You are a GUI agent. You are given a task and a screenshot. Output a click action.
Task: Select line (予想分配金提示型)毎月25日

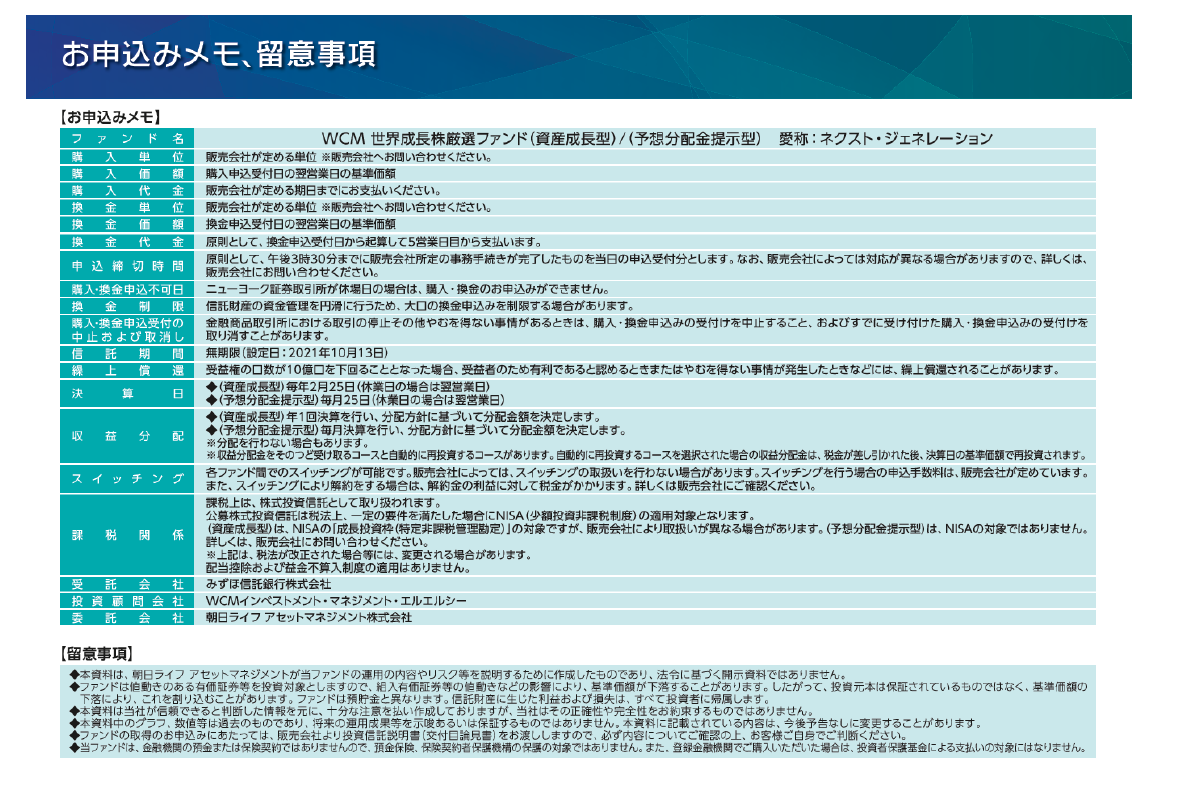tap(355, 399)
